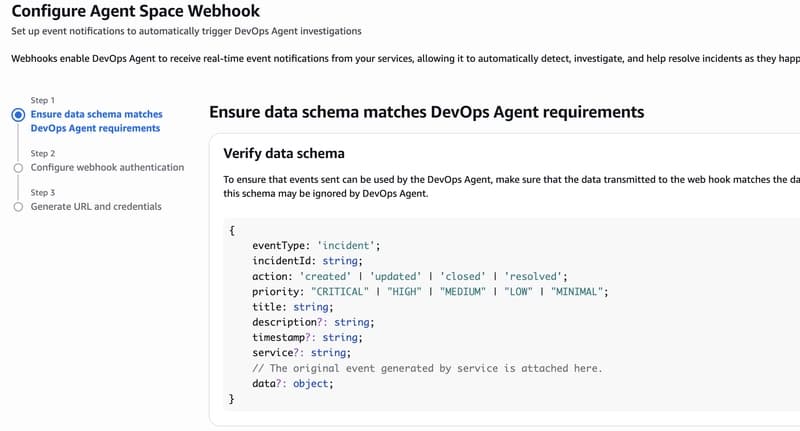The height and width of the screenshot is (431, 800).
Task: Click the priority: "CRITICAL" schema line
Action: 430,292
